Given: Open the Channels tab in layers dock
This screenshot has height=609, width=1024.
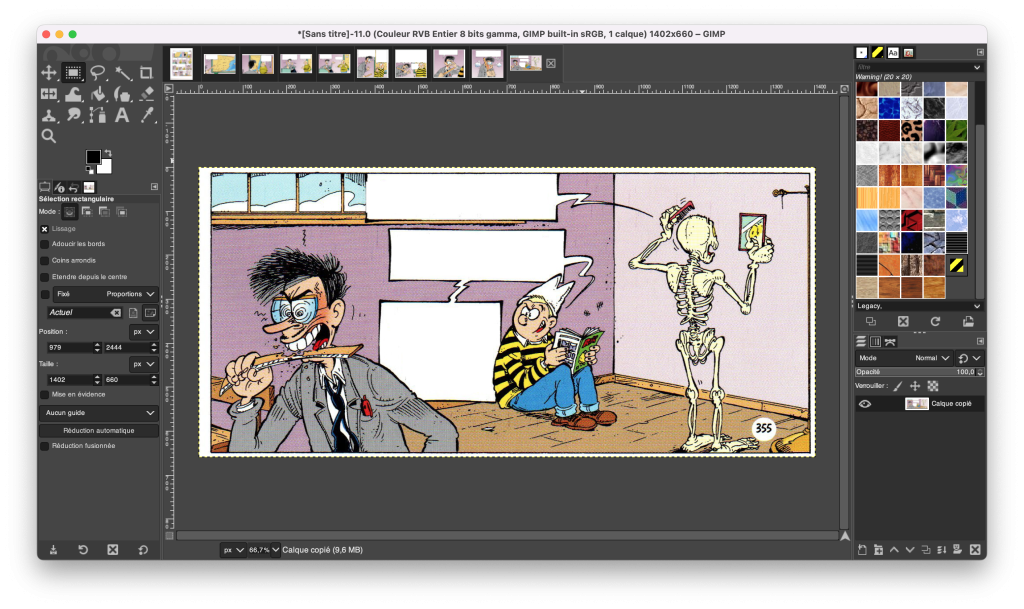Looking at the screenshot, I should (876, 342).
